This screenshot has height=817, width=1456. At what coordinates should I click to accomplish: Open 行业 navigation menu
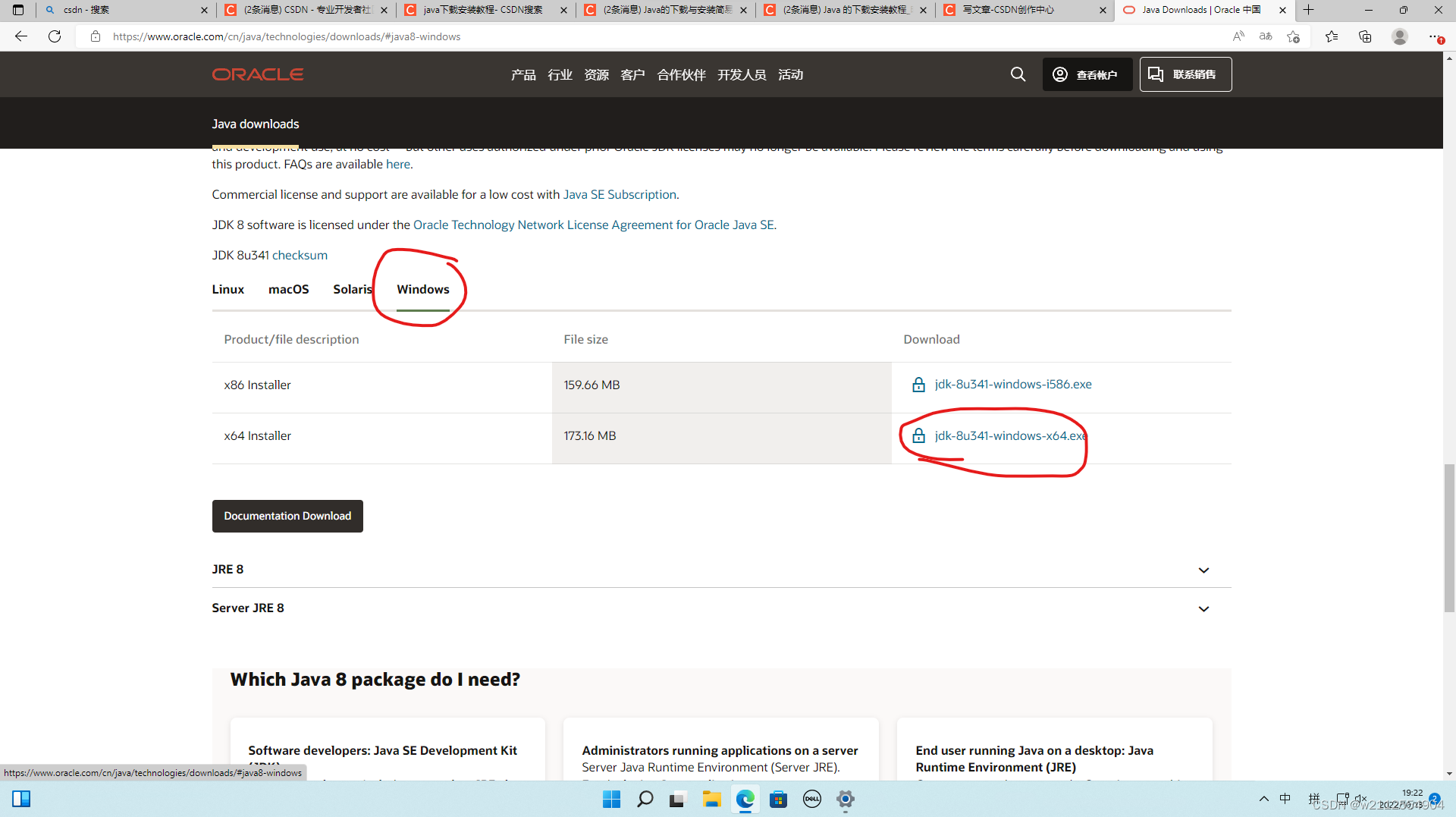click(560, 74)
